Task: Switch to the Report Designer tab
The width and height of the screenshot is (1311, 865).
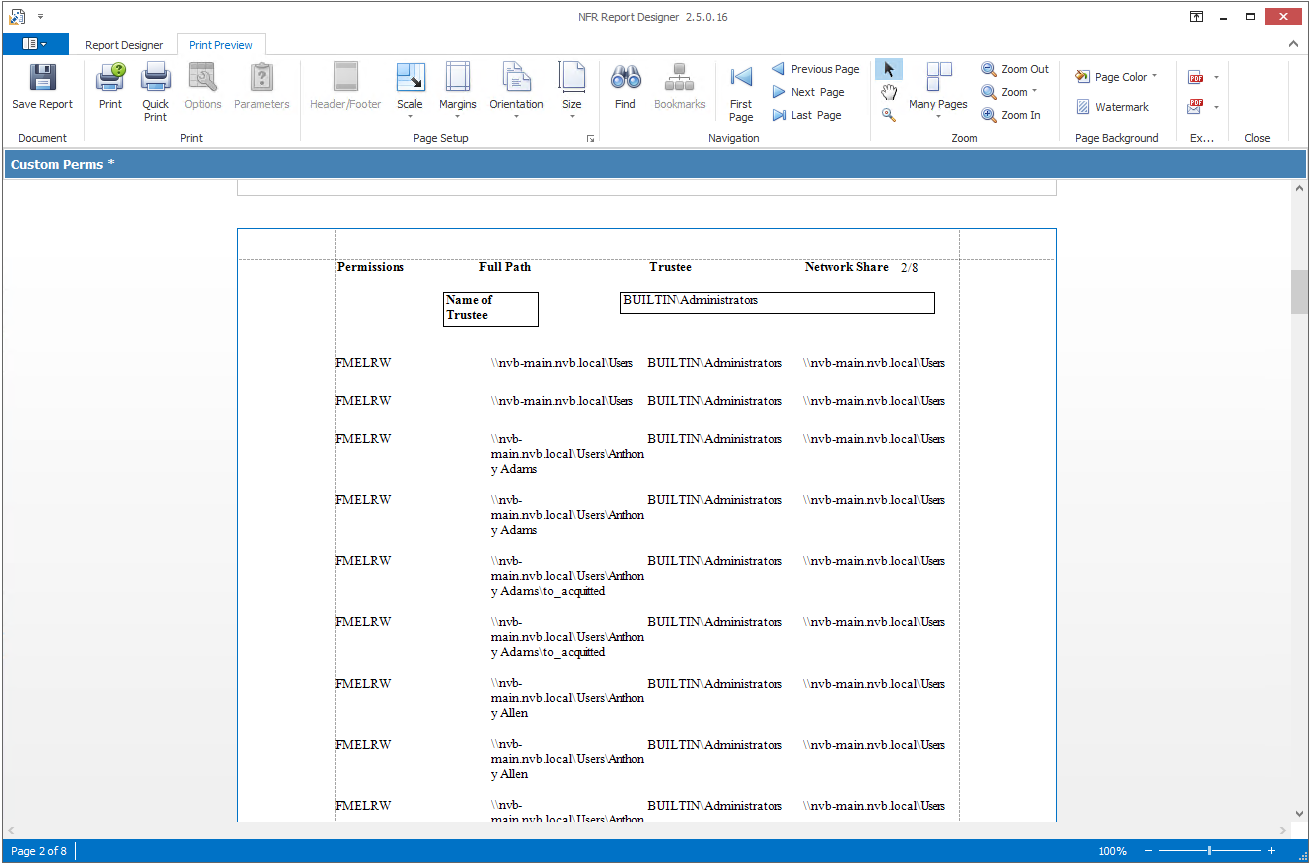Action: [x=124, y=45]
